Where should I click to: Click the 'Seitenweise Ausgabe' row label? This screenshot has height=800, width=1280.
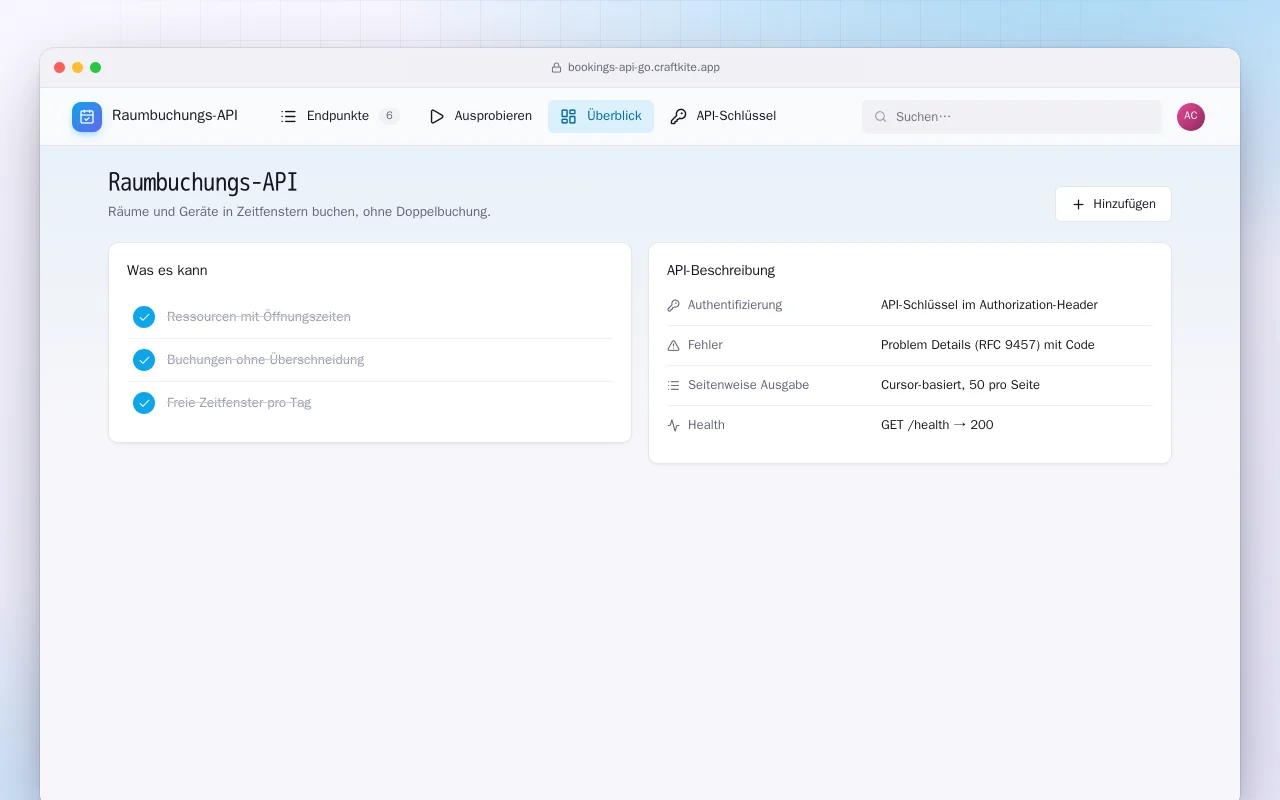pos(748,385)
